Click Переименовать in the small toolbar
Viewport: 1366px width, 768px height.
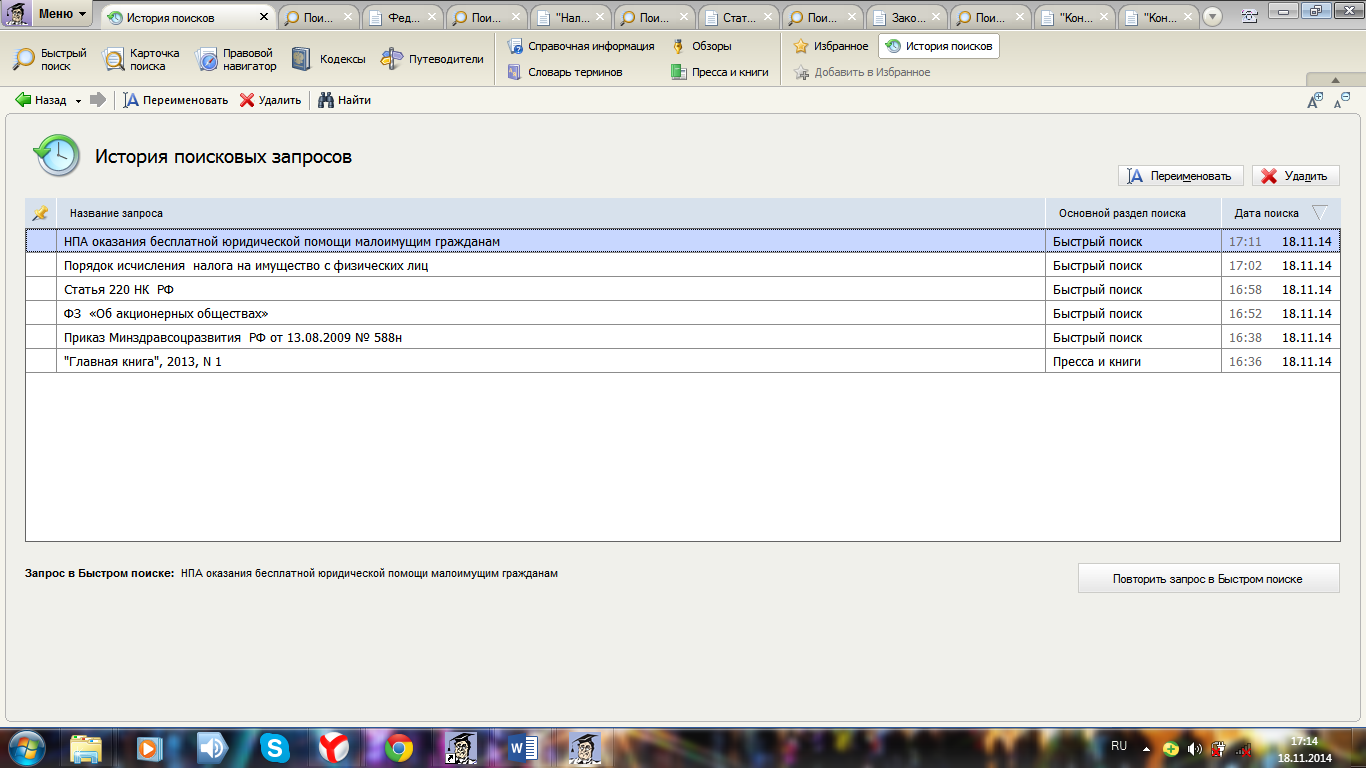tap(176, 100)
